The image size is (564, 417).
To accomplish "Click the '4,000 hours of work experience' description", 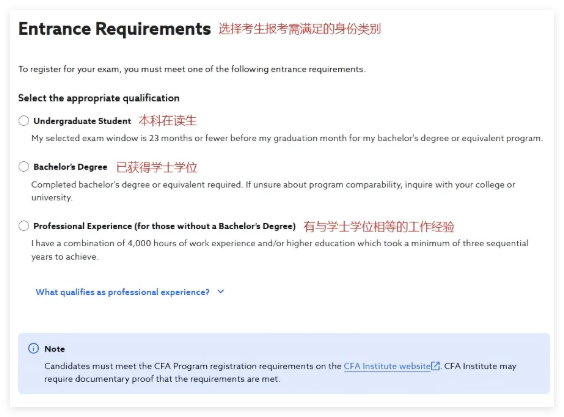I will point(280,250).
